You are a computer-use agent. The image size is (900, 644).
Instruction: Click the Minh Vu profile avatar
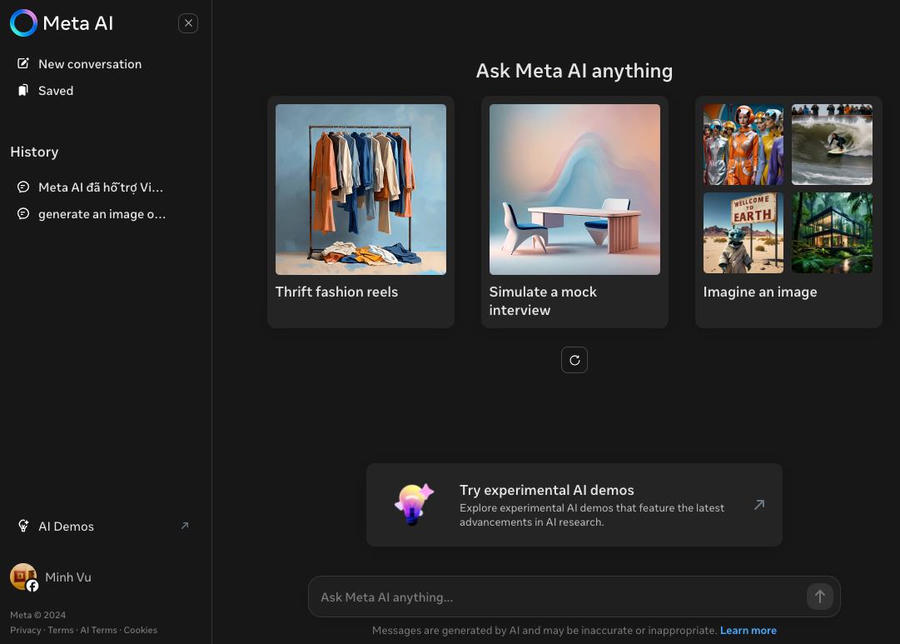point(24,577)
